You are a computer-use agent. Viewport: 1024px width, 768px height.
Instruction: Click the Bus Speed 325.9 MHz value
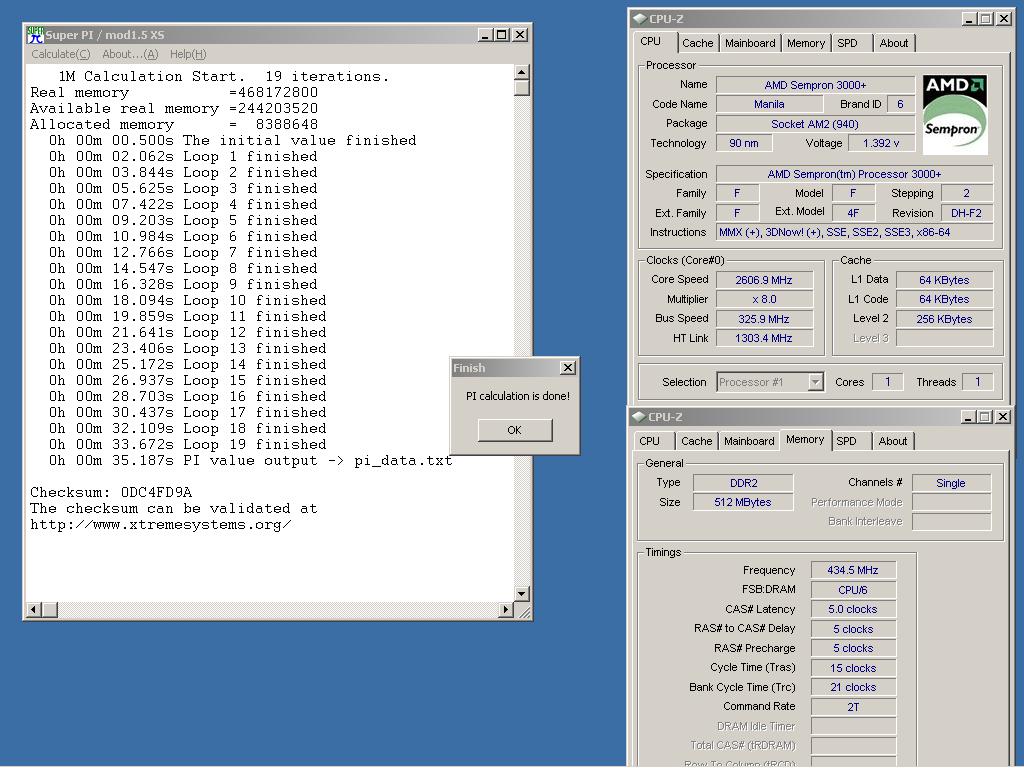pos(764,319)
